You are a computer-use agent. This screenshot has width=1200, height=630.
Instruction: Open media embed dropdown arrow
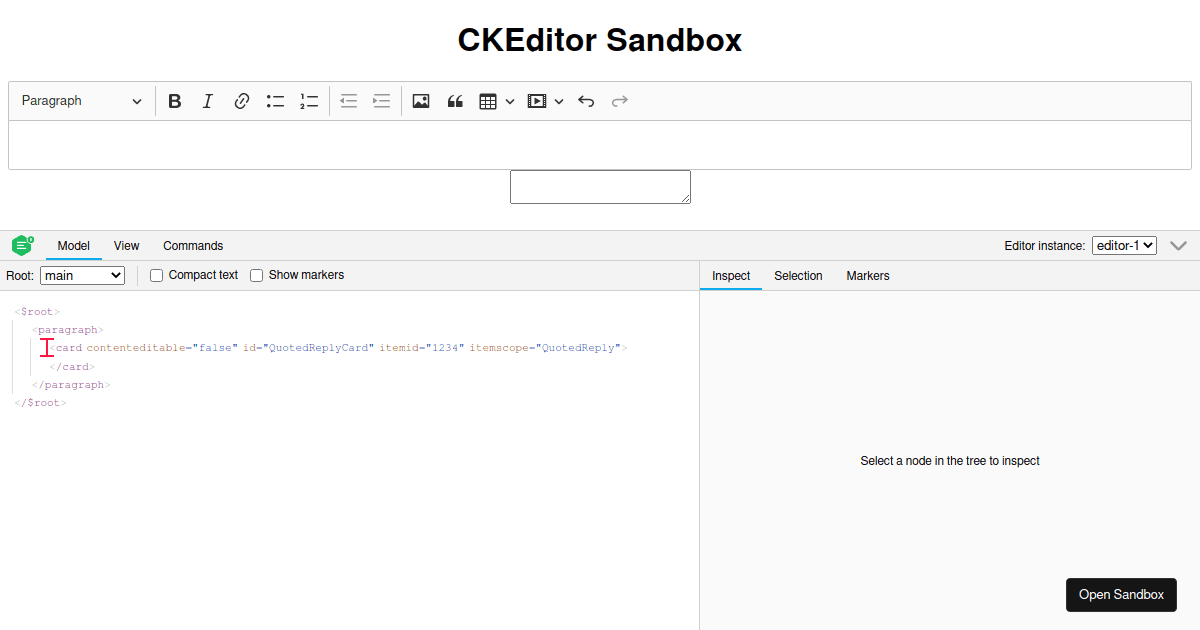tap(559, 101)
